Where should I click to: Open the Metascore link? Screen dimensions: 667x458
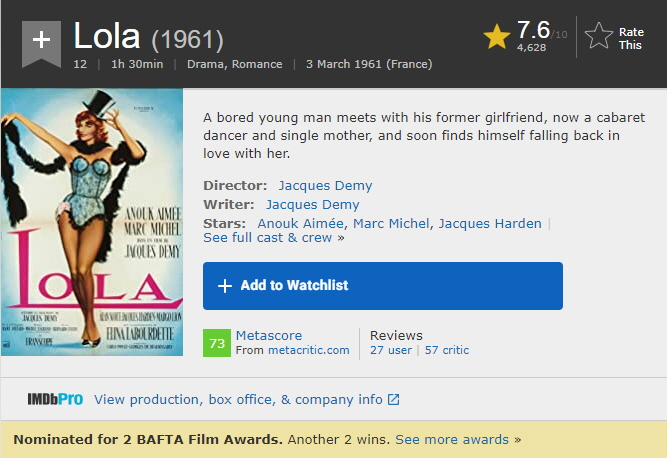coord(269,336)
